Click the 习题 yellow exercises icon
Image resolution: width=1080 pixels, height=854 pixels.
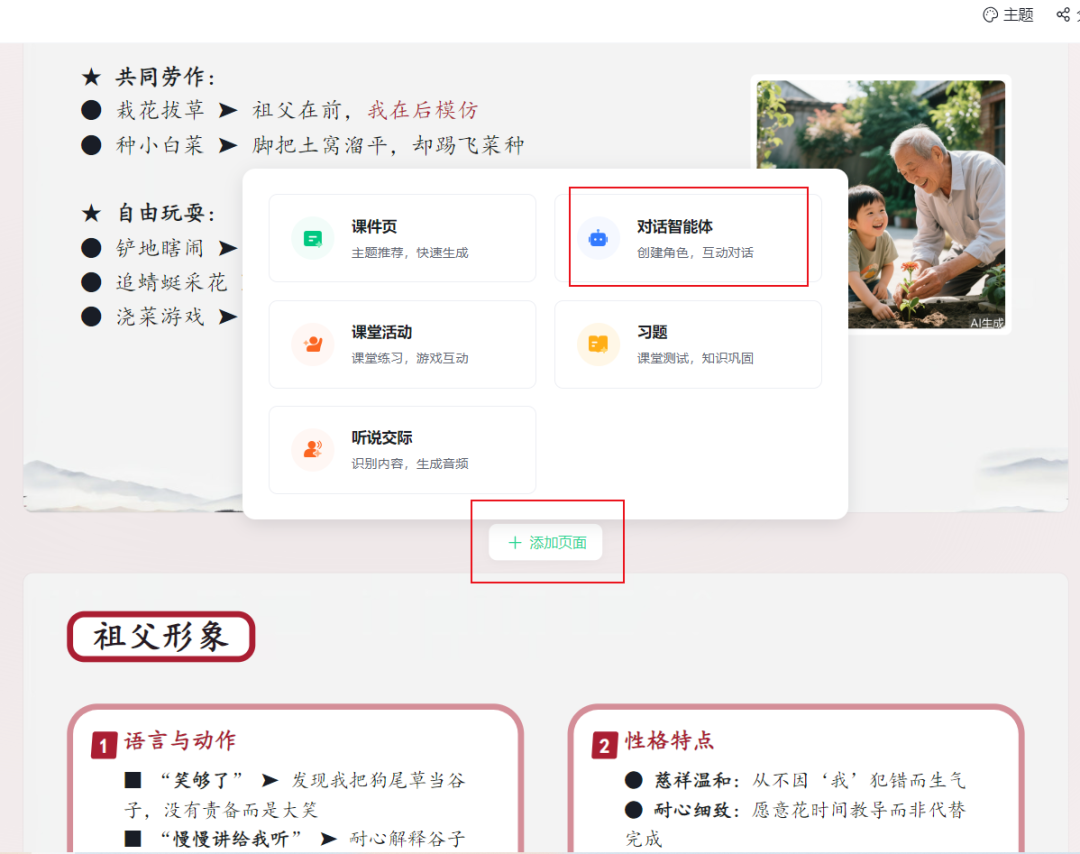598,344
